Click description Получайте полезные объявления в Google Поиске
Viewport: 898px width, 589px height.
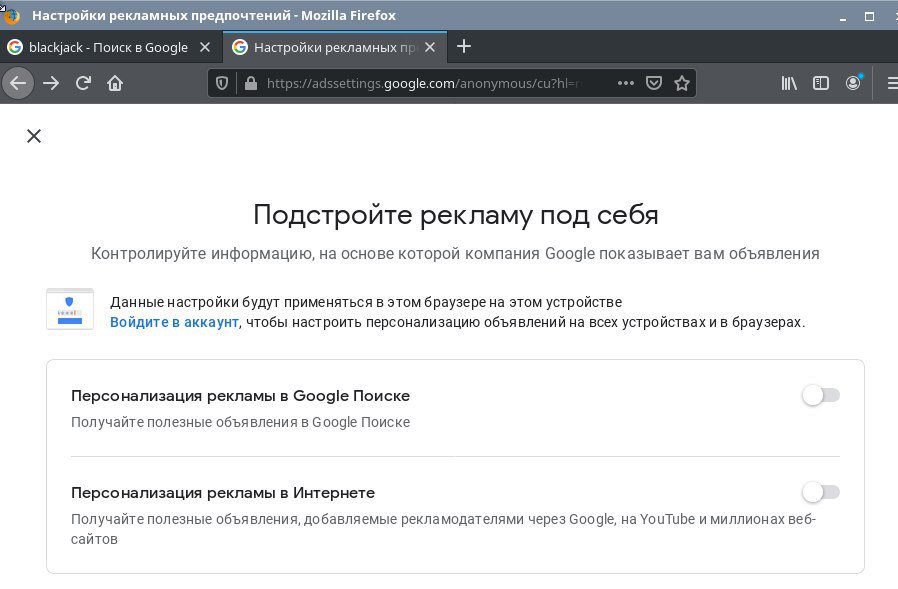(x=241, y=422)
